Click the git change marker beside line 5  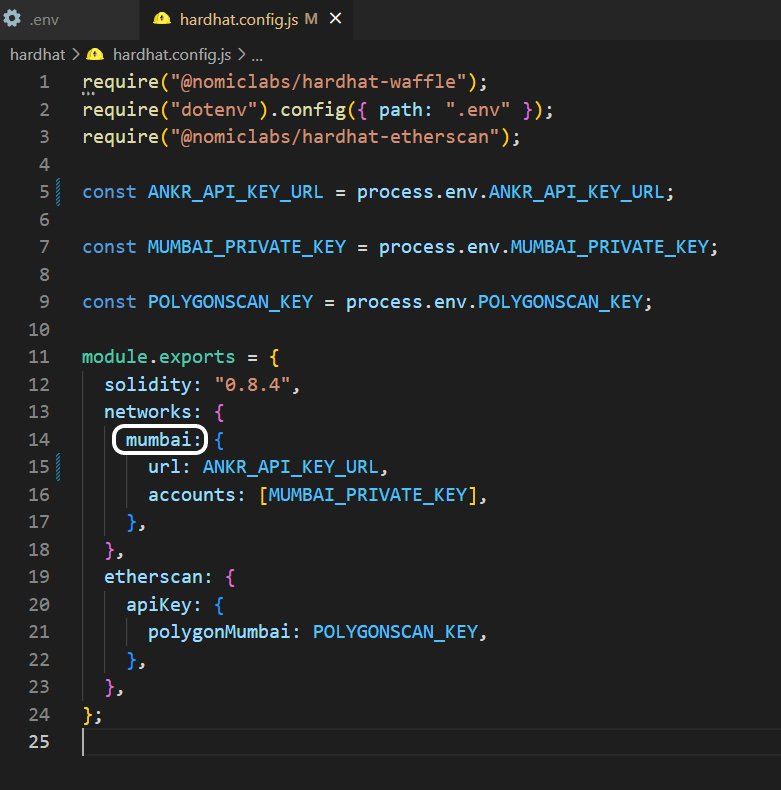(x=58, y=192)
